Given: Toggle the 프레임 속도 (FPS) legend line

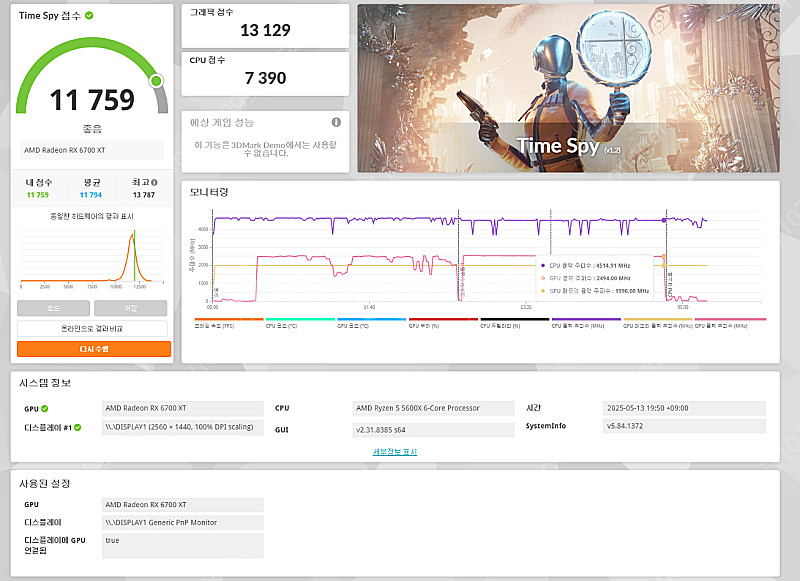Looking at the screenshot, I should click(x=229, y=323).
